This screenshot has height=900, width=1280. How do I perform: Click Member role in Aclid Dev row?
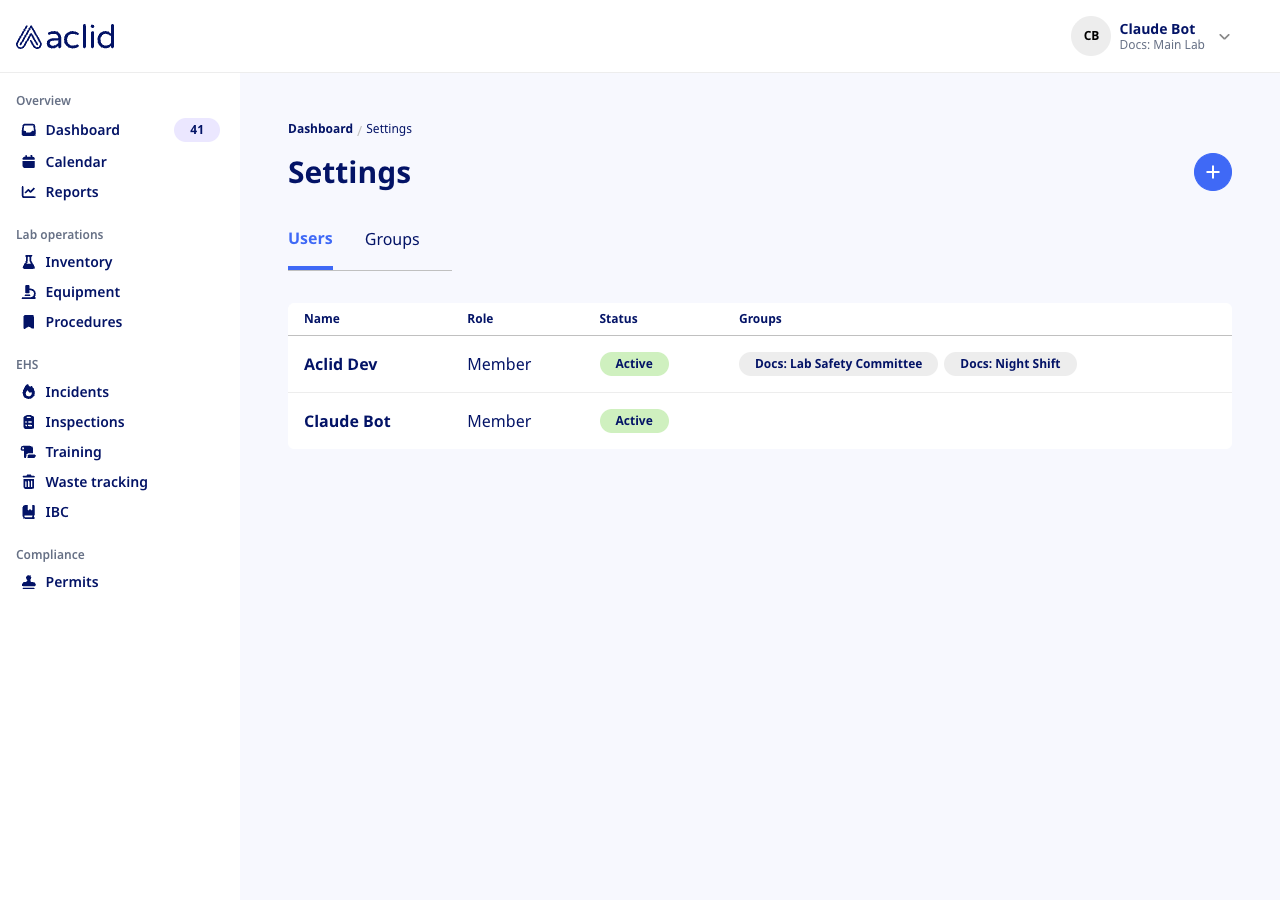click(499, 364)
